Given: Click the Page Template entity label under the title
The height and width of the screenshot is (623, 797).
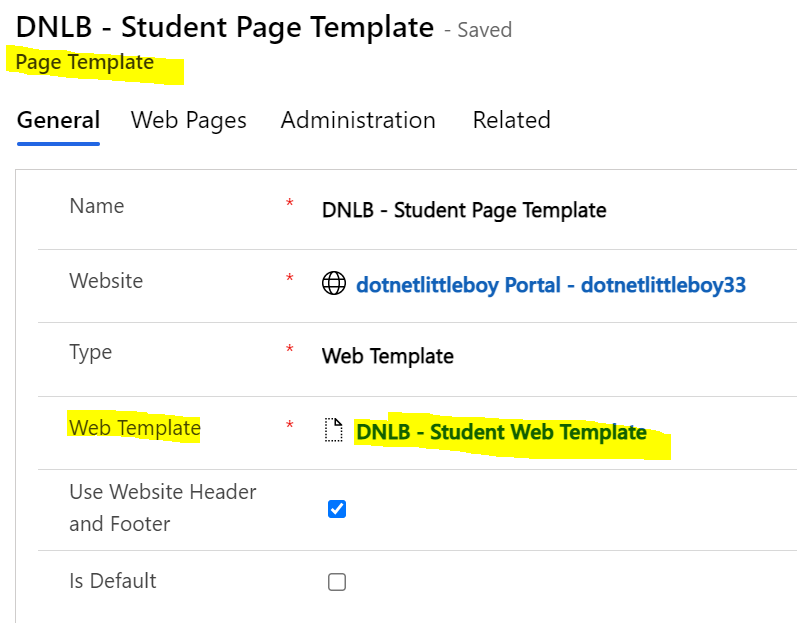Looking at the screenshot, I should coord(85,62).
